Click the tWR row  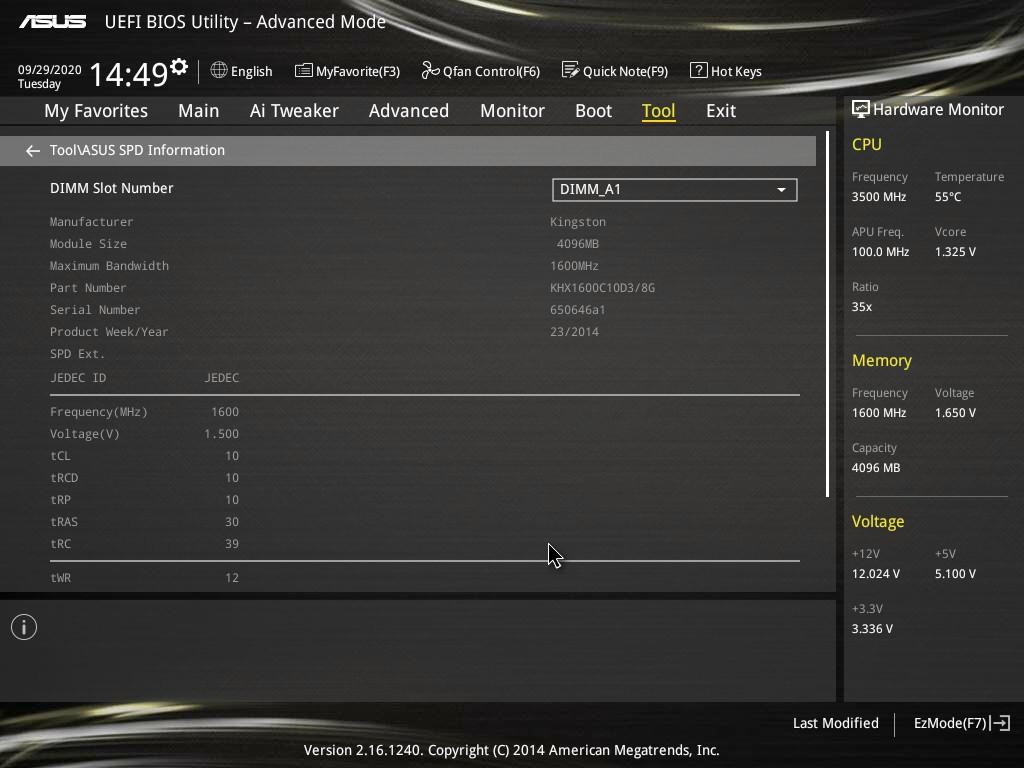tap(144, 578)
